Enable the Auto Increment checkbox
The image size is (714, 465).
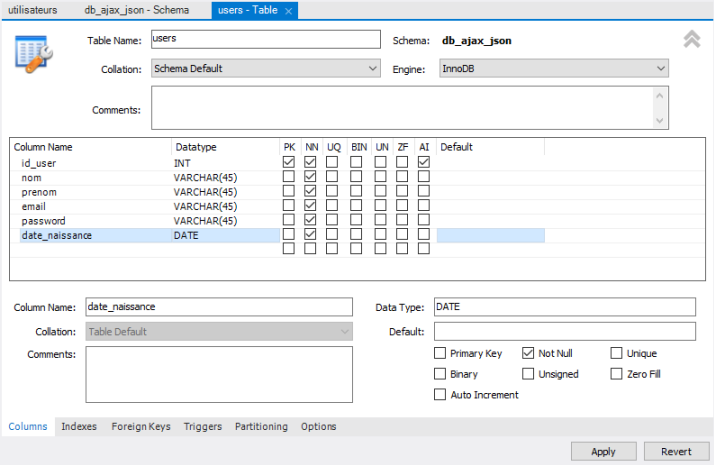(x=440, y=394)
